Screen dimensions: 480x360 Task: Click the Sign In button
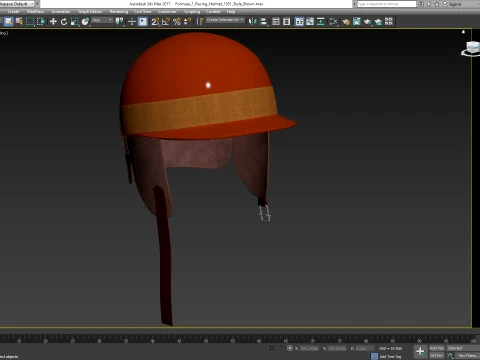452,4
